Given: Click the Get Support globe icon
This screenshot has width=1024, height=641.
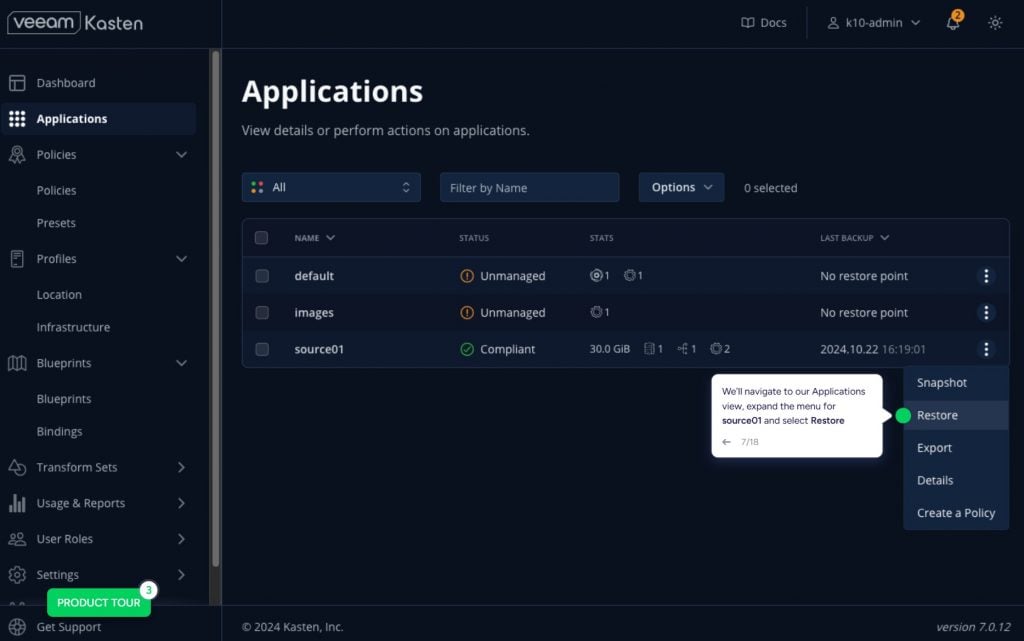Looking at the screenshot, I should pyautogui.click(x=17, y=627).
